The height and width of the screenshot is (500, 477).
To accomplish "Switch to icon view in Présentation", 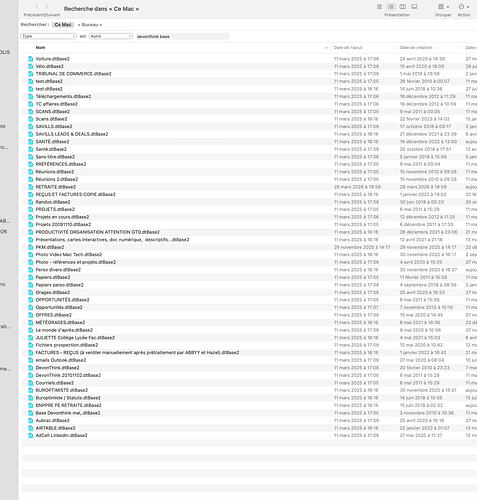I will tap(379, 7).
